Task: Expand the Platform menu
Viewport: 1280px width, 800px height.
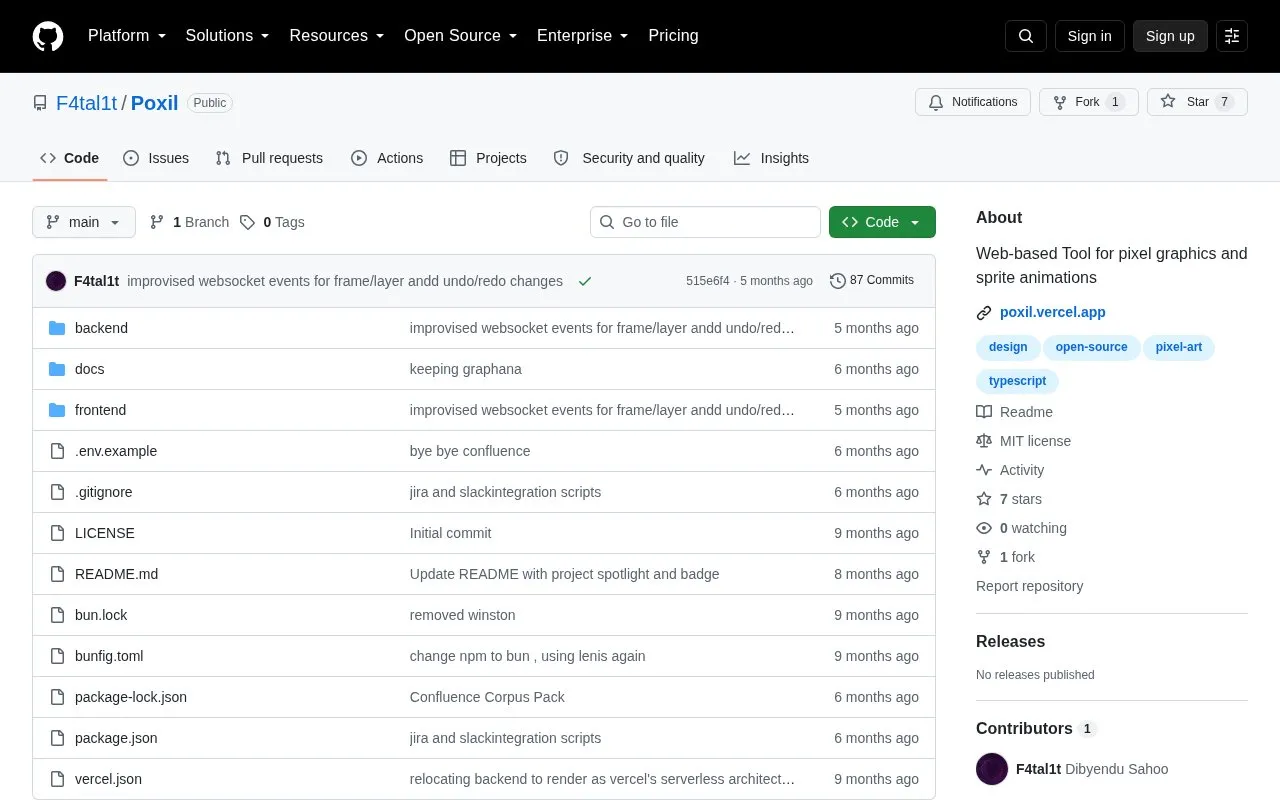Action: click(126, 36)
